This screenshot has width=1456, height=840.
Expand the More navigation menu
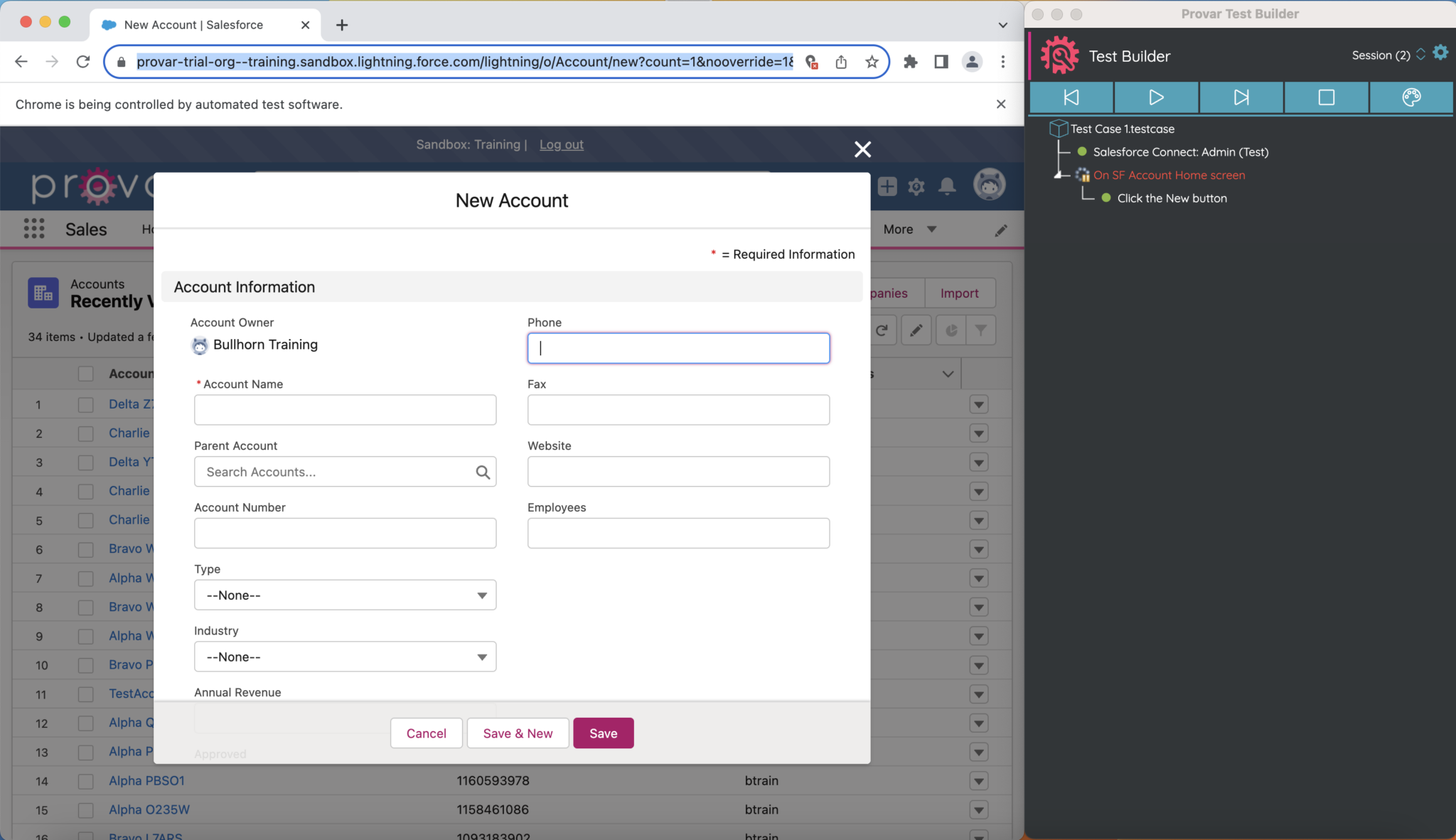pyautogui.click(x=910, y=230)
